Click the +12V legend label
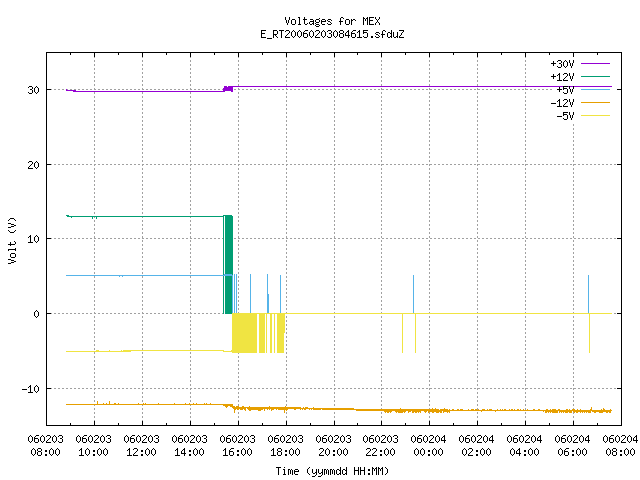 562,77
